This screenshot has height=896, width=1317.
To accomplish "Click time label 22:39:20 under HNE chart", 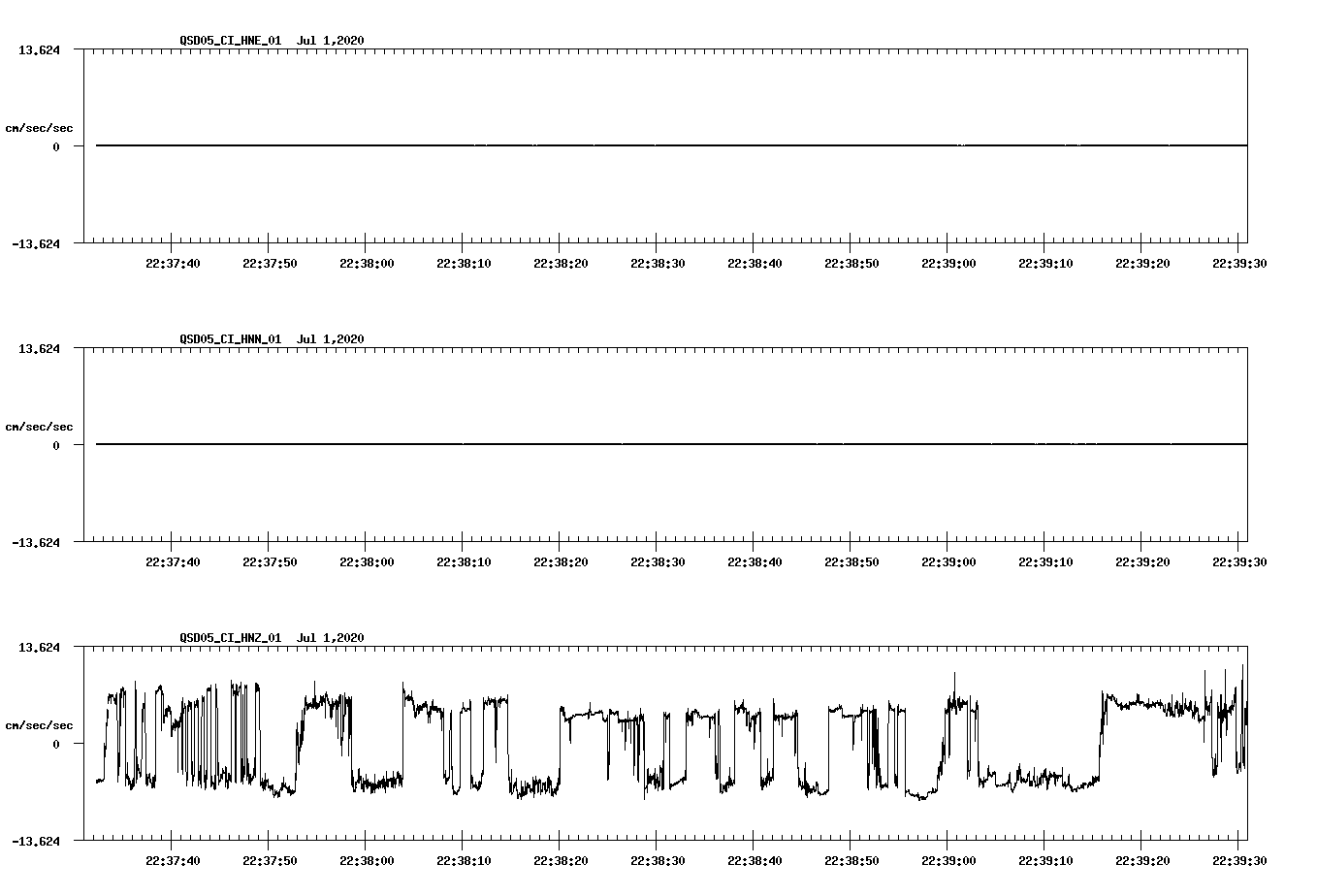I will (1142, 263).
